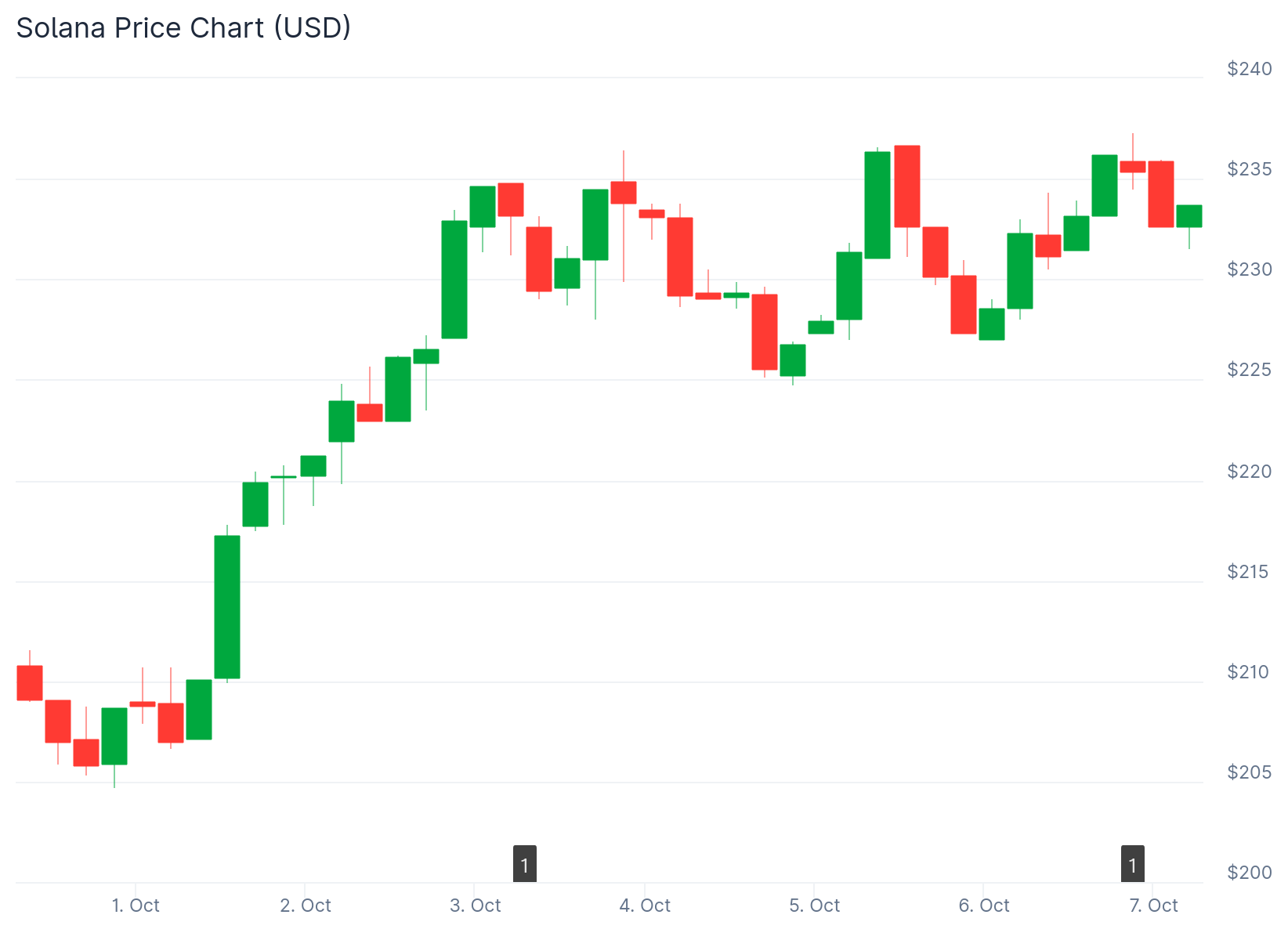The width and height of the screenshot is (1288, 940).
Task: Click the last green candle at chart's right edge
Action: pyautogui.click(x=1189, y=216)
